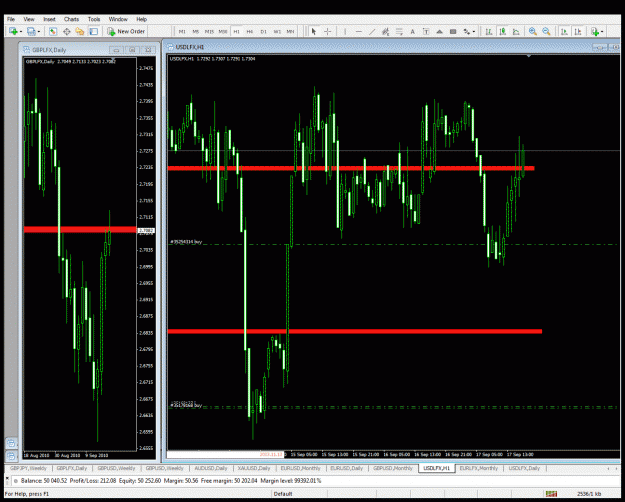This screenshot has height=502, width=625.
Task: Click the Balance line in Terminal
Action: pos(171,481)
